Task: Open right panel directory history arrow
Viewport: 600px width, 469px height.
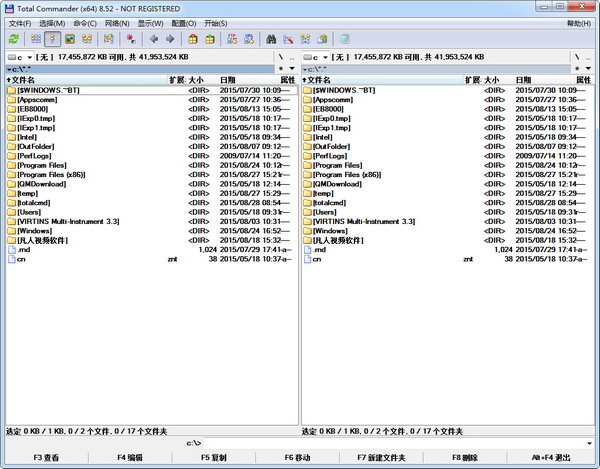Action: (588, 68)
